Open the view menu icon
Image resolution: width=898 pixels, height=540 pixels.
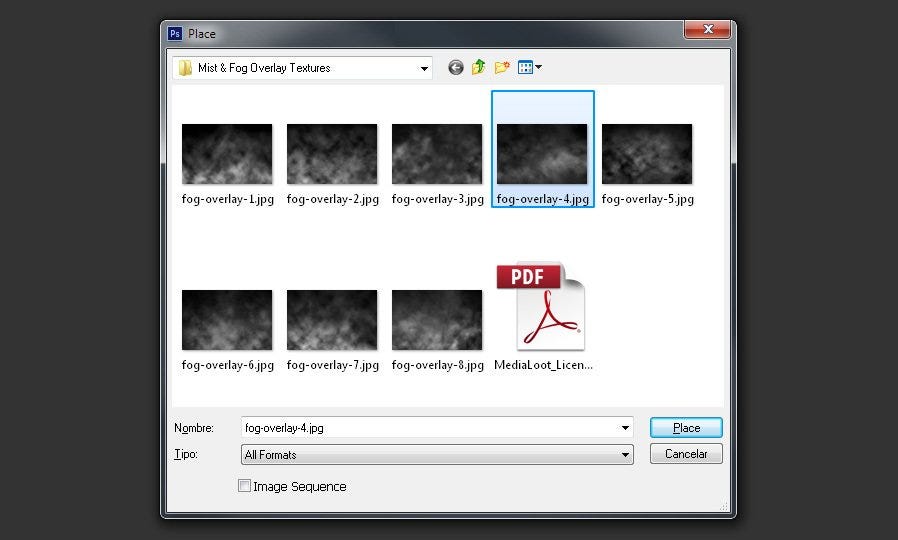pos(530,68)
